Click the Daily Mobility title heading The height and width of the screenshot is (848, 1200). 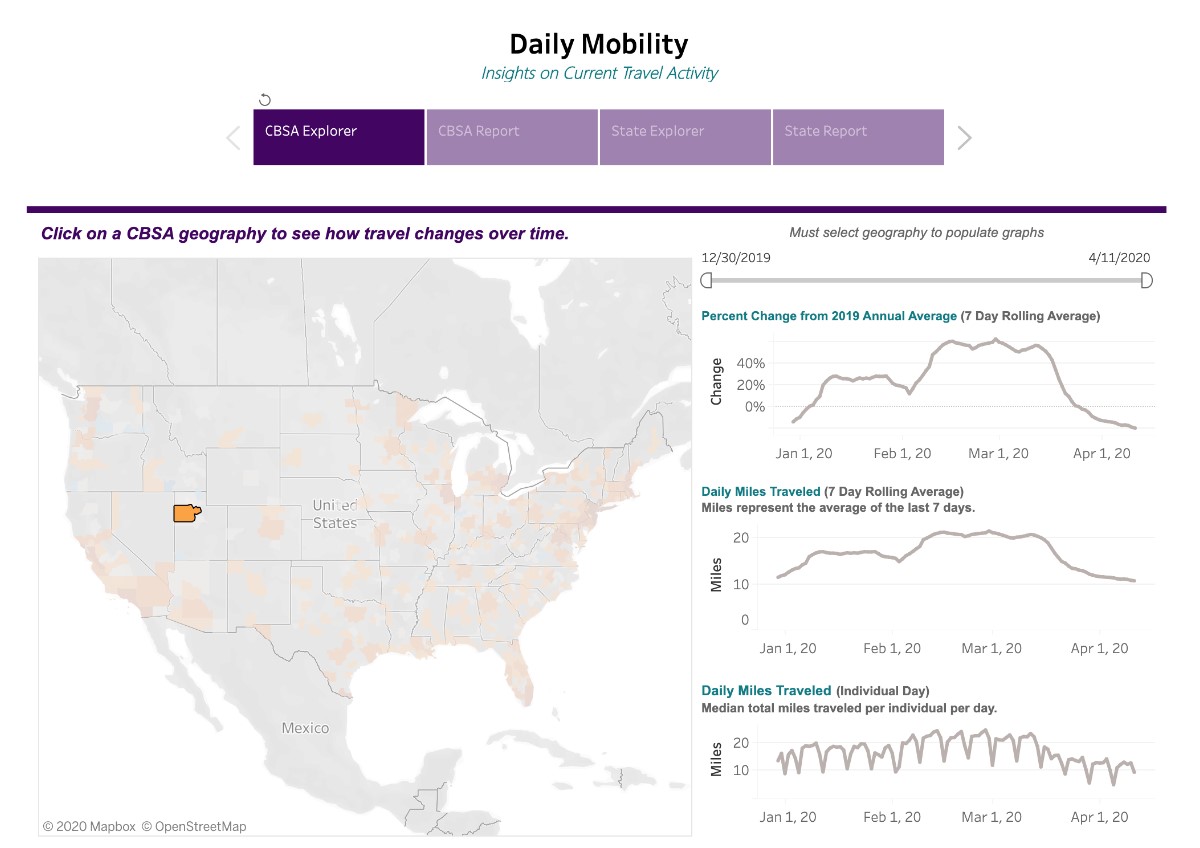point(599,44)
